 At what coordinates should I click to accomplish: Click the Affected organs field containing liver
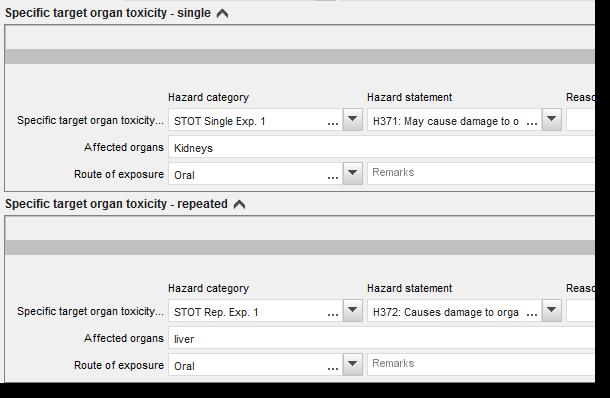[x=381, y=338]
